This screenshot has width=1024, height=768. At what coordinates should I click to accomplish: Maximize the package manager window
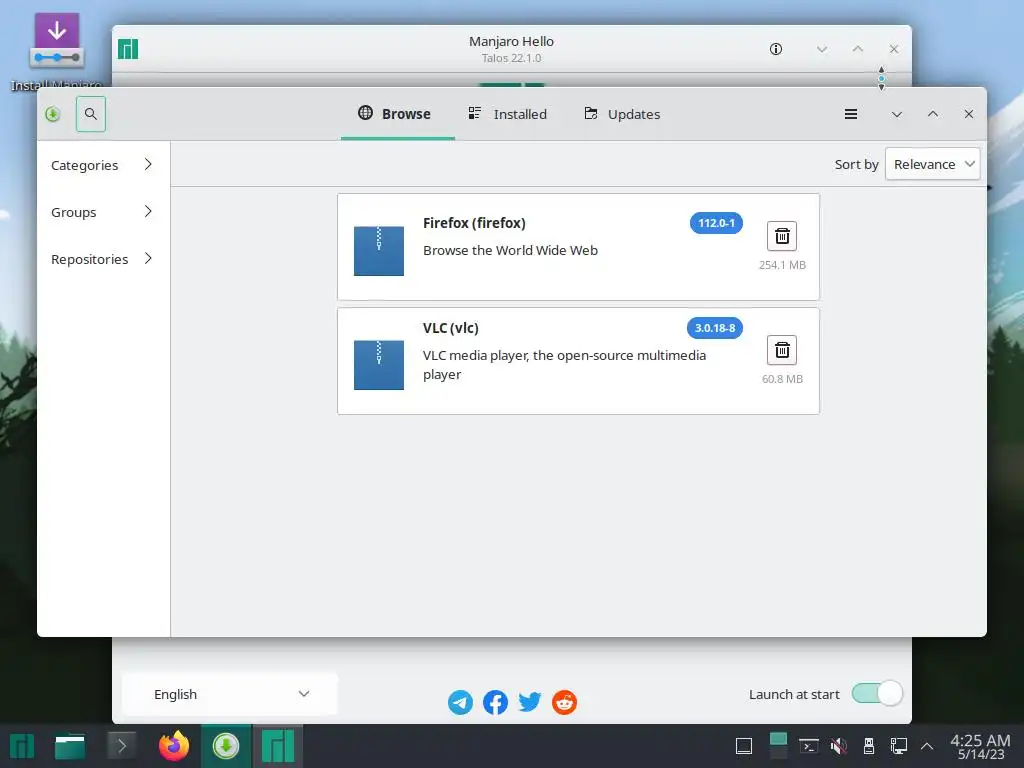(x=933, y=114)
